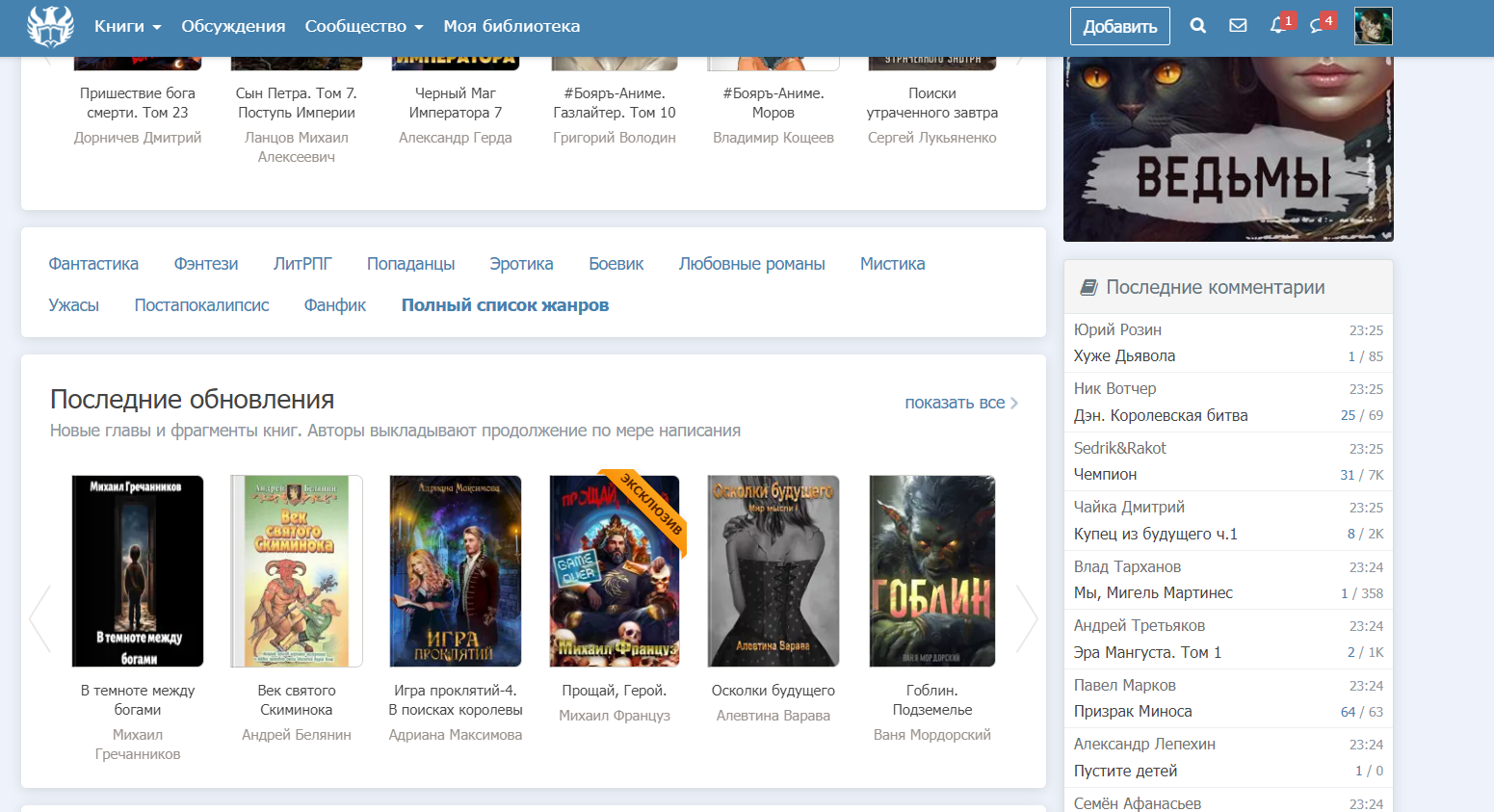Select the Боевик genre
The width and height of the screenshot is (1494, 812).
(x=616, y=264)
